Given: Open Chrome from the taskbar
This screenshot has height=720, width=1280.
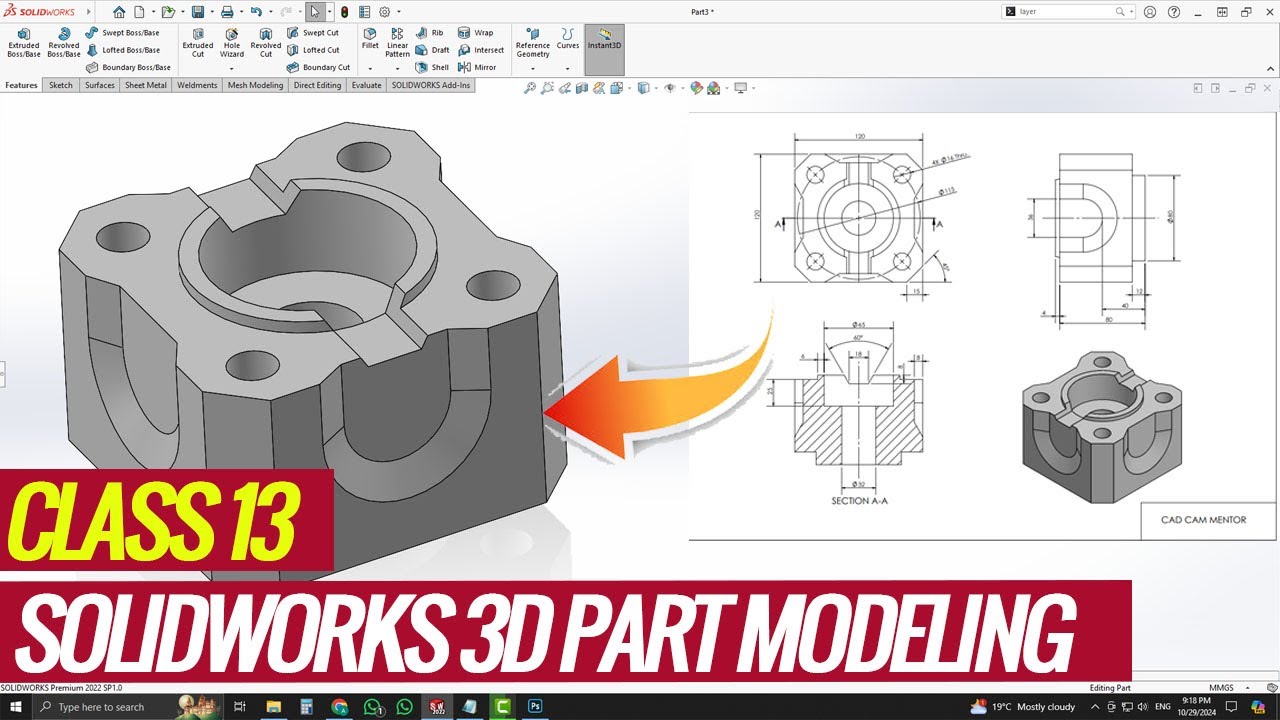Looking at the screenshot, I should click(339, 707).
